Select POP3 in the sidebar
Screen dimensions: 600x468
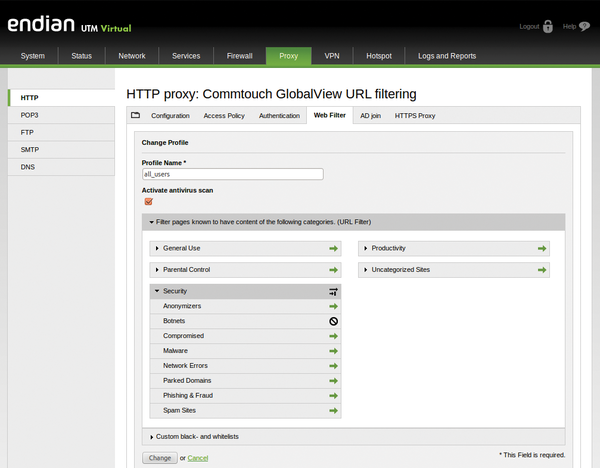(x=61, y=115)
